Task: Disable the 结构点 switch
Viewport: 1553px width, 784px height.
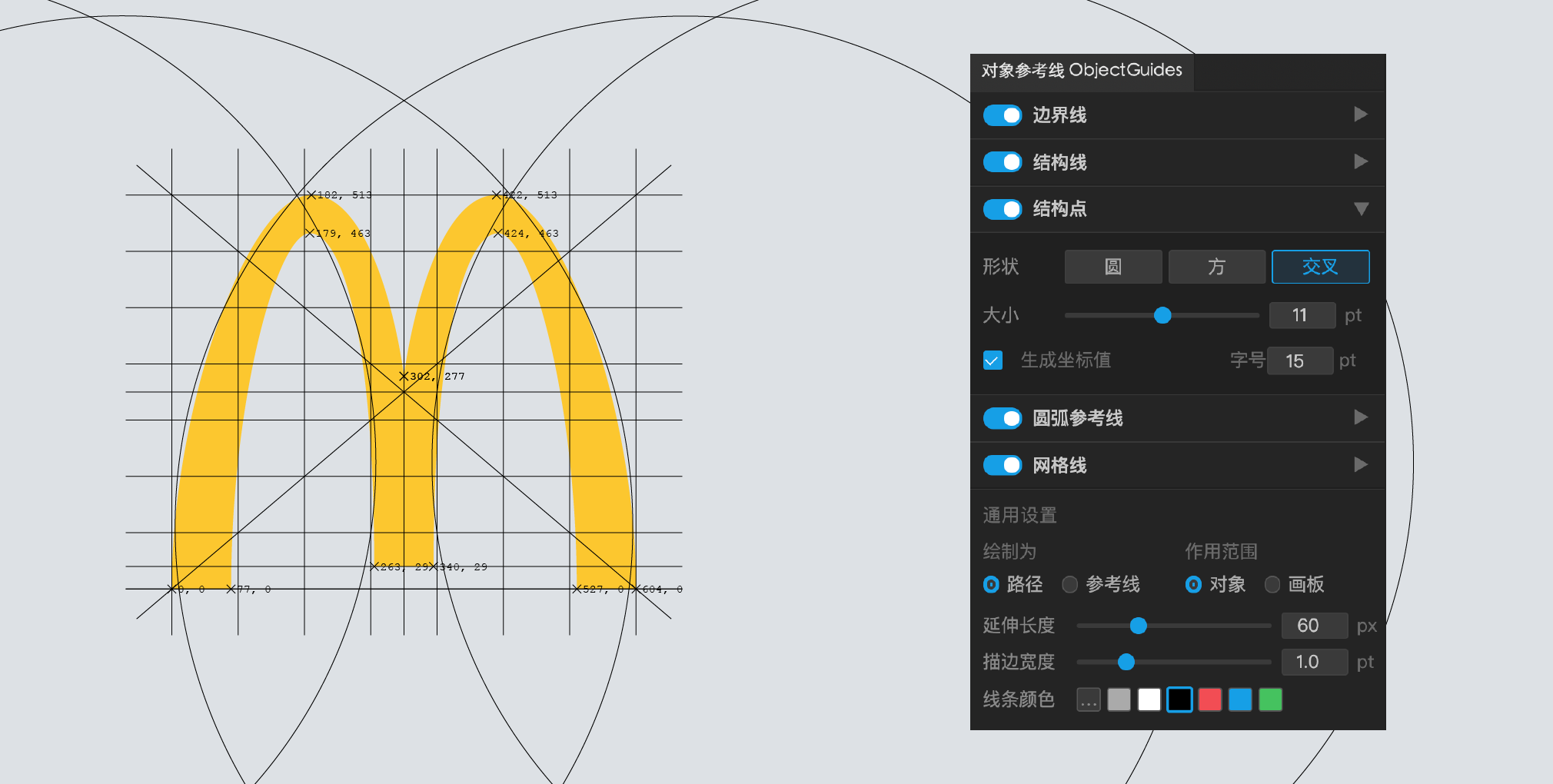Action: click(1003, 209)
